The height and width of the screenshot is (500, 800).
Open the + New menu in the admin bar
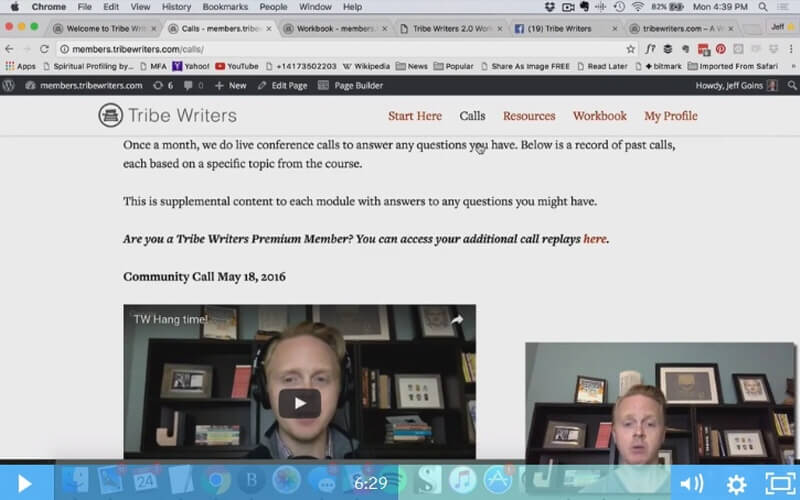point(231,86)
